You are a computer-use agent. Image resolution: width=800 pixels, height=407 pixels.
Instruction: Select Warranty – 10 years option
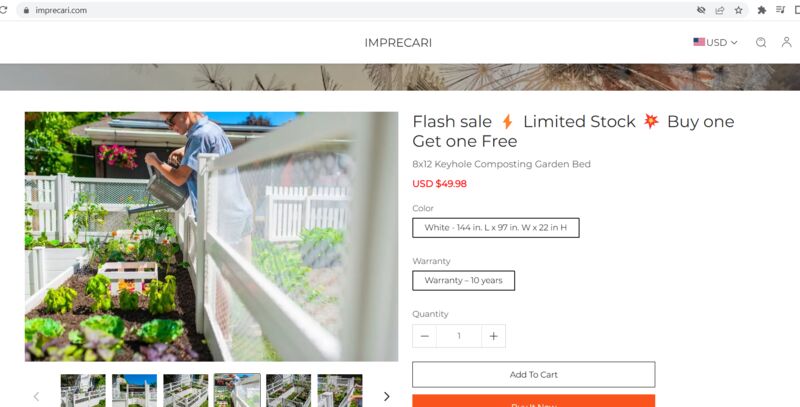click(x=463, y=281)
